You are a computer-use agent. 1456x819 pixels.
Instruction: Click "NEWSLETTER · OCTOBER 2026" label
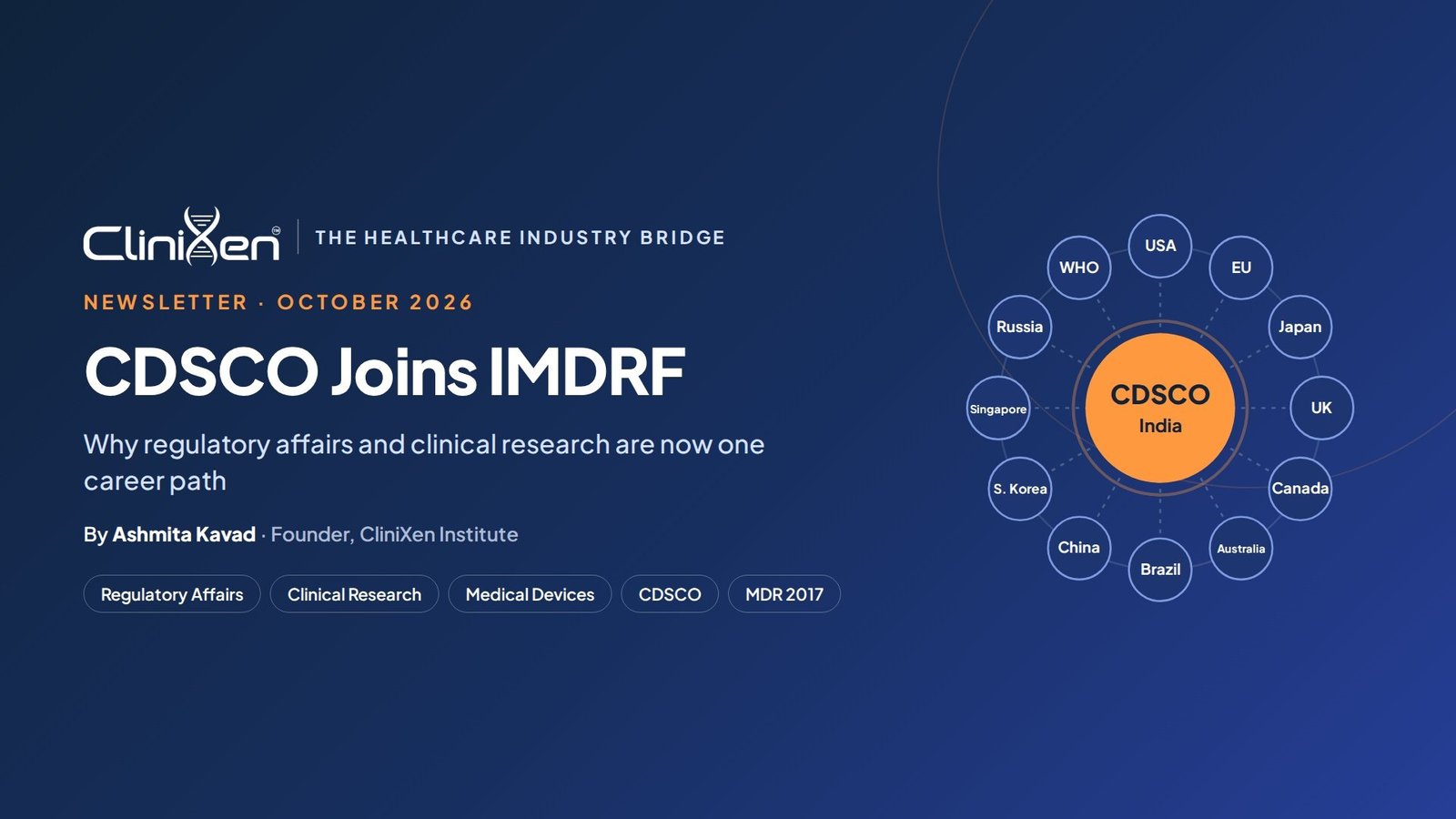278,302
